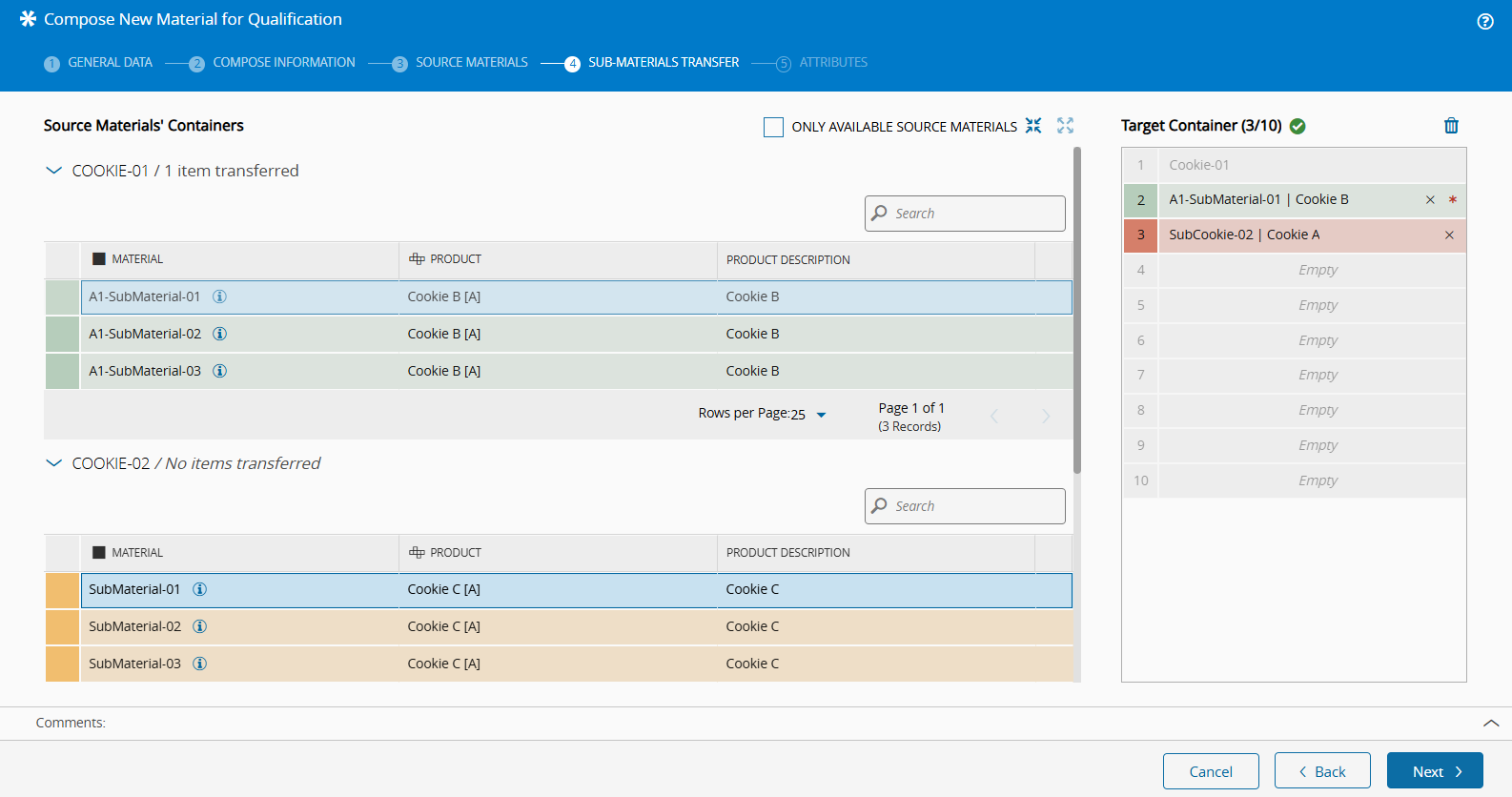Open the Rows per Page dropdown

(x=820, y=415)
